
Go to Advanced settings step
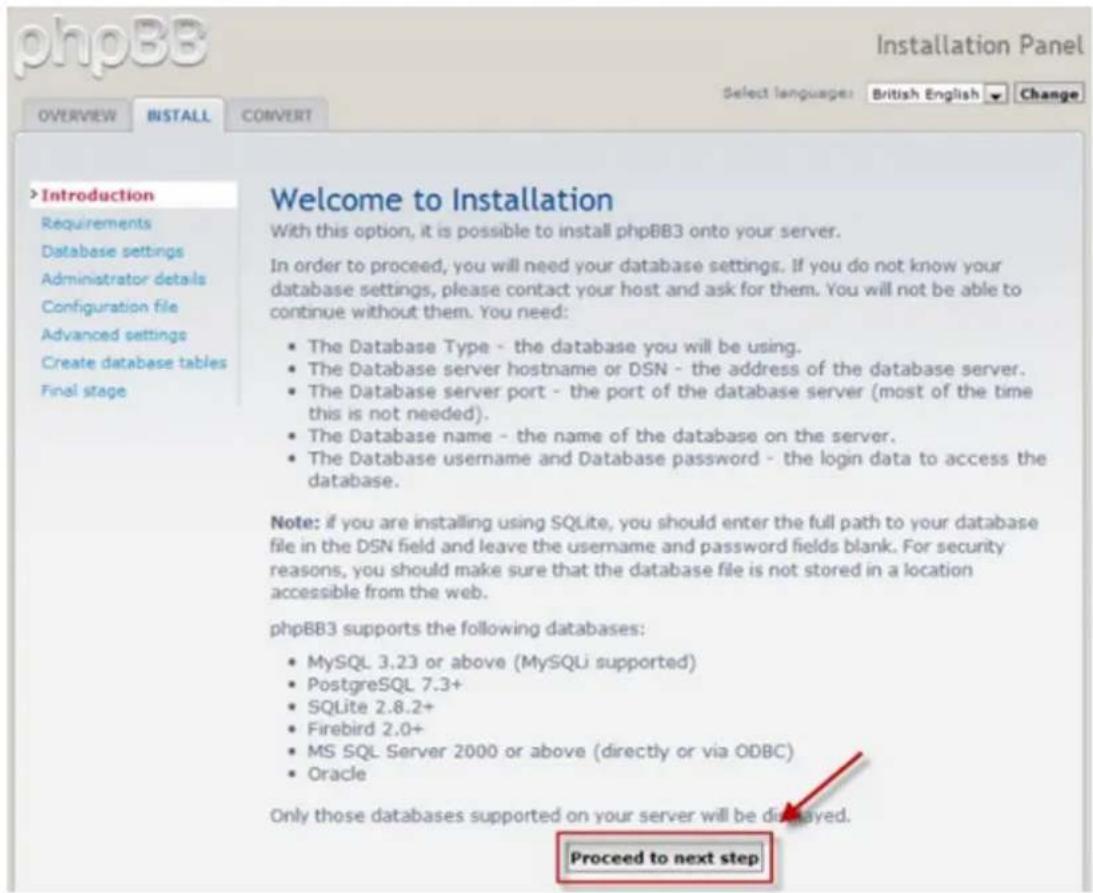click(x=114, y=335)
